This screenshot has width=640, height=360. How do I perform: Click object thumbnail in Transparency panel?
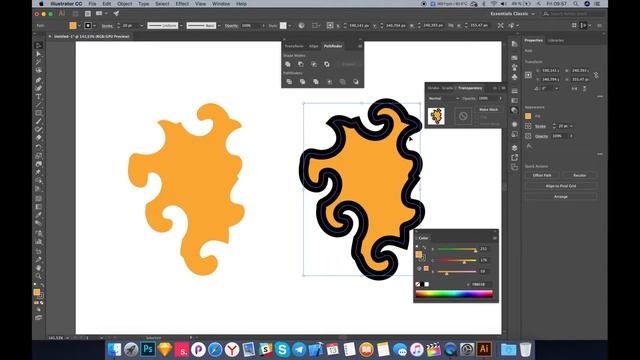[x=436, y=116]
